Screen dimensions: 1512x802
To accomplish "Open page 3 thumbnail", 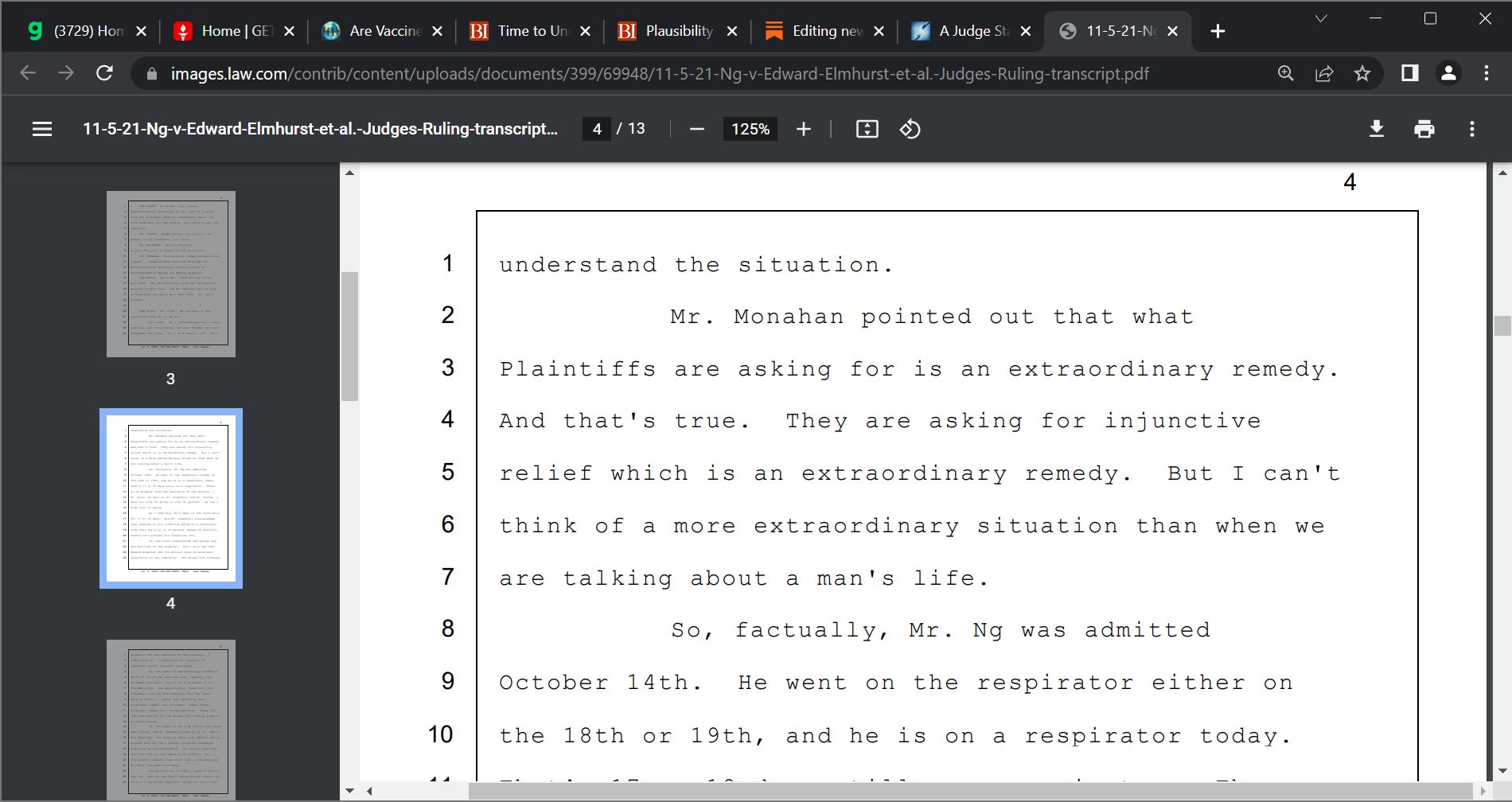I will point(171,274).
